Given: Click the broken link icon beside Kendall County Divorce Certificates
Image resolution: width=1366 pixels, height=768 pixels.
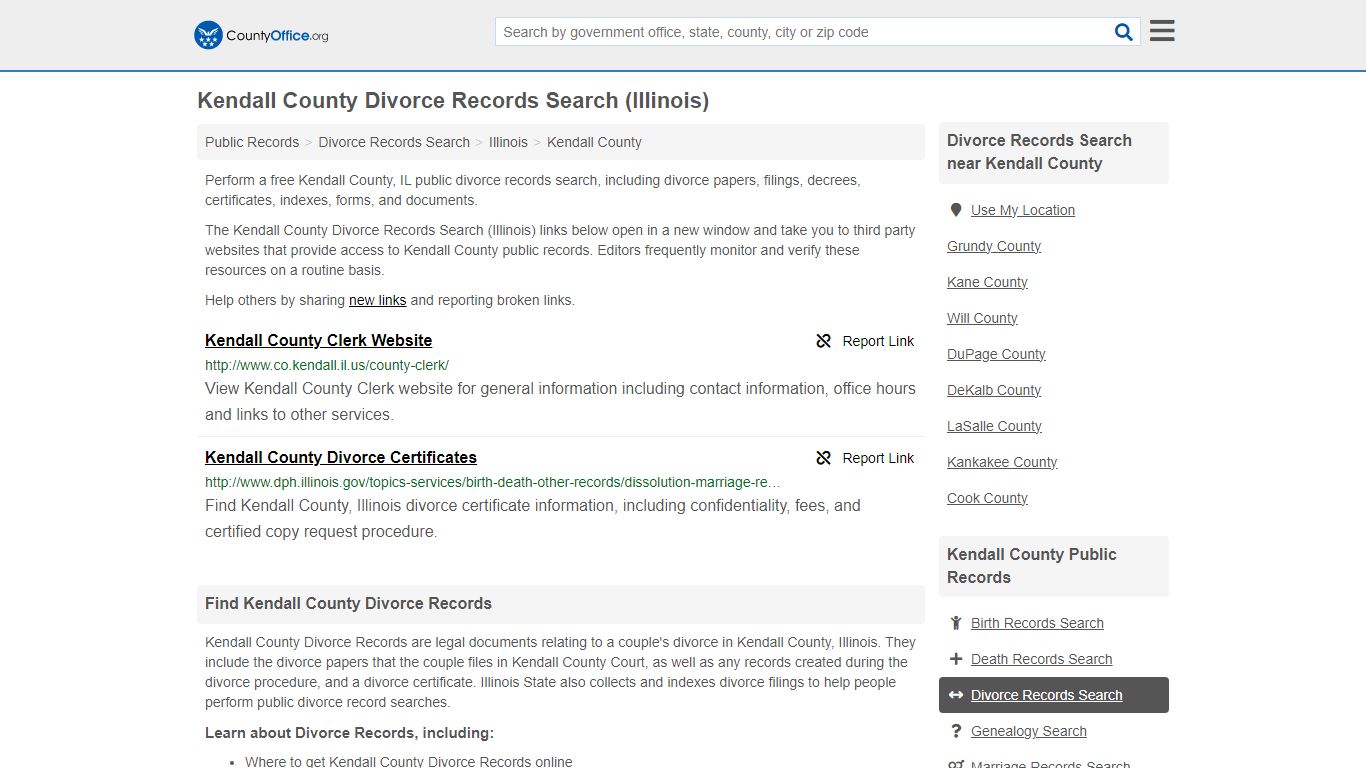Looking at the screenshot, I should click(x=824, y=458).
